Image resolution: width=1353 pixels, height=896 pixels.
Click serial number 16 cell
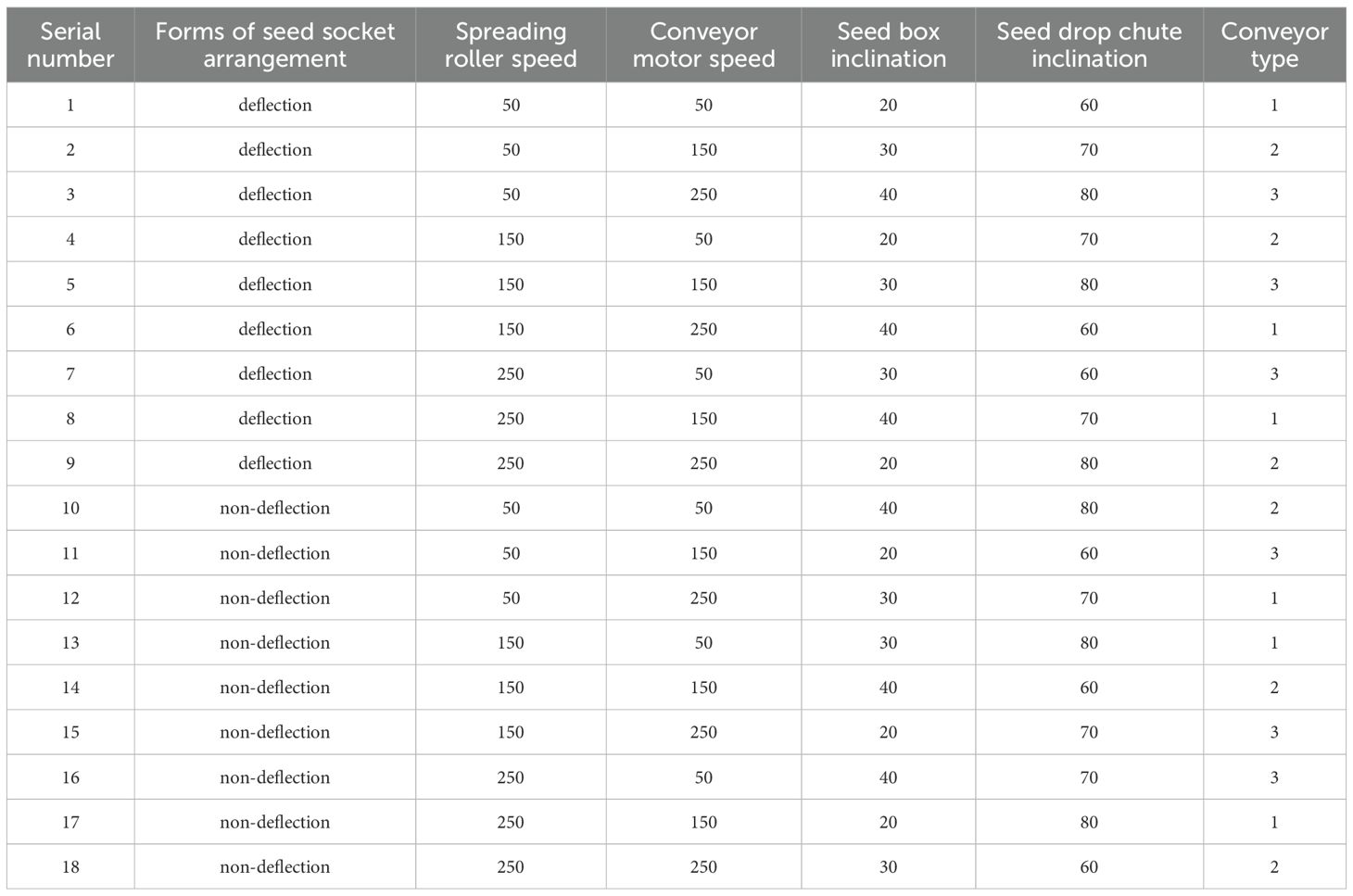pos(70,777)
